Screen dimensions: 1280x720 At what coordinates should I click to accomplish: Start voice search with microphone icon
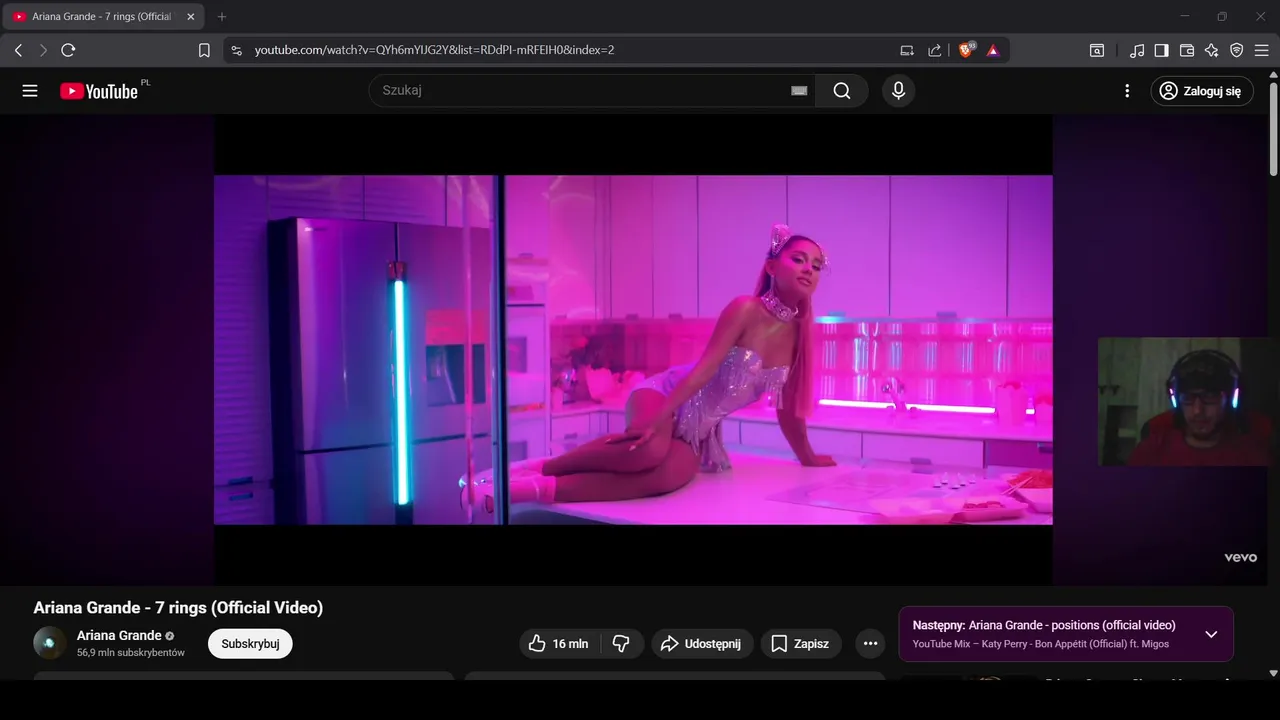tap(898, 91)
